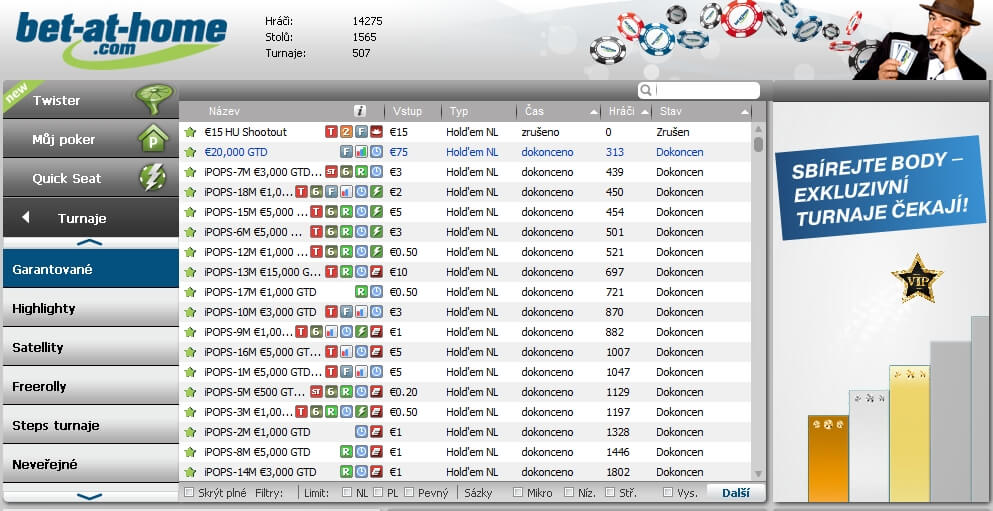993x511 pixels.
Task: Open the Freerolly category
Action: pyautogui.click(x=91, y=386)
